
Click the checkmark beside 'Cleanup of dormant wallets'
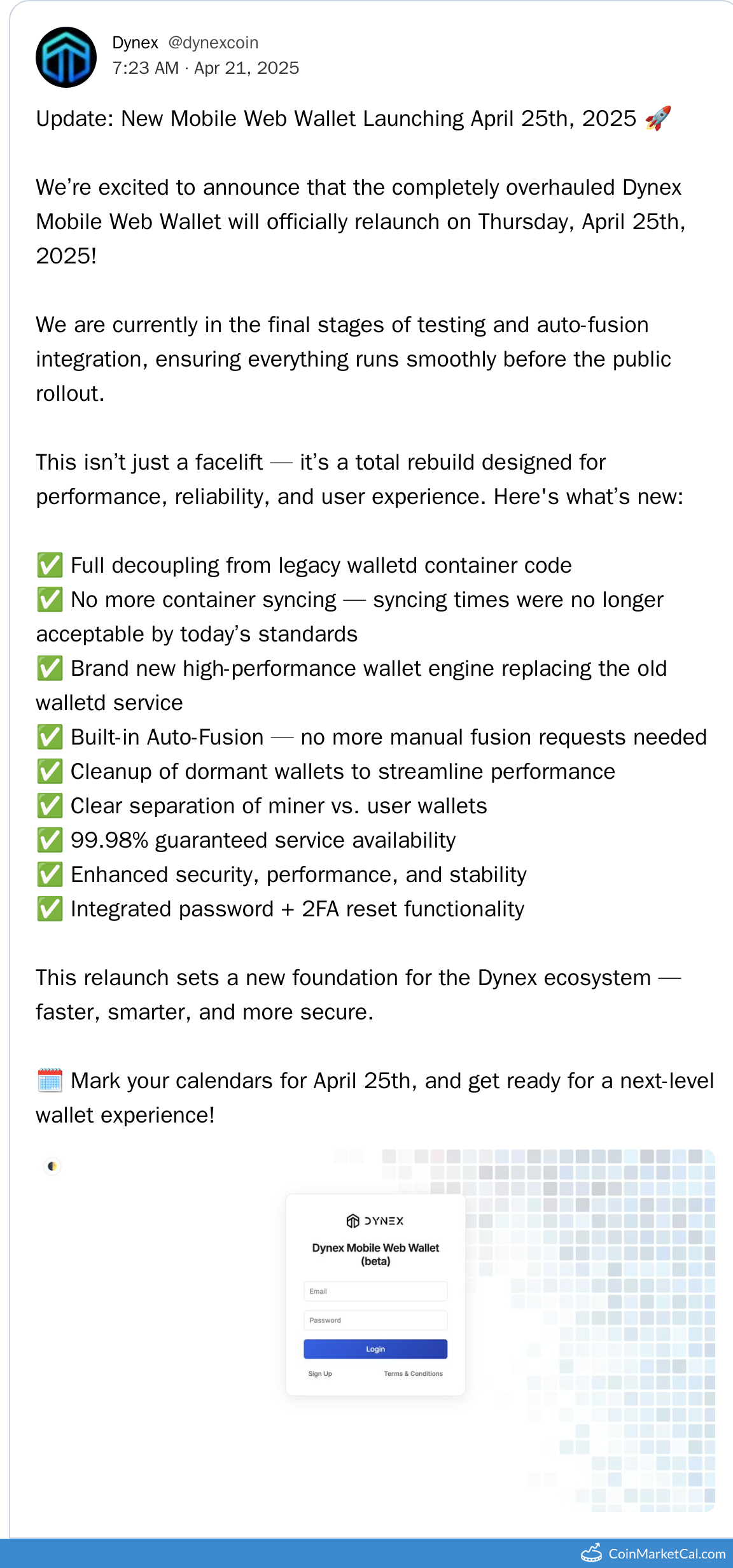point(50,771)
